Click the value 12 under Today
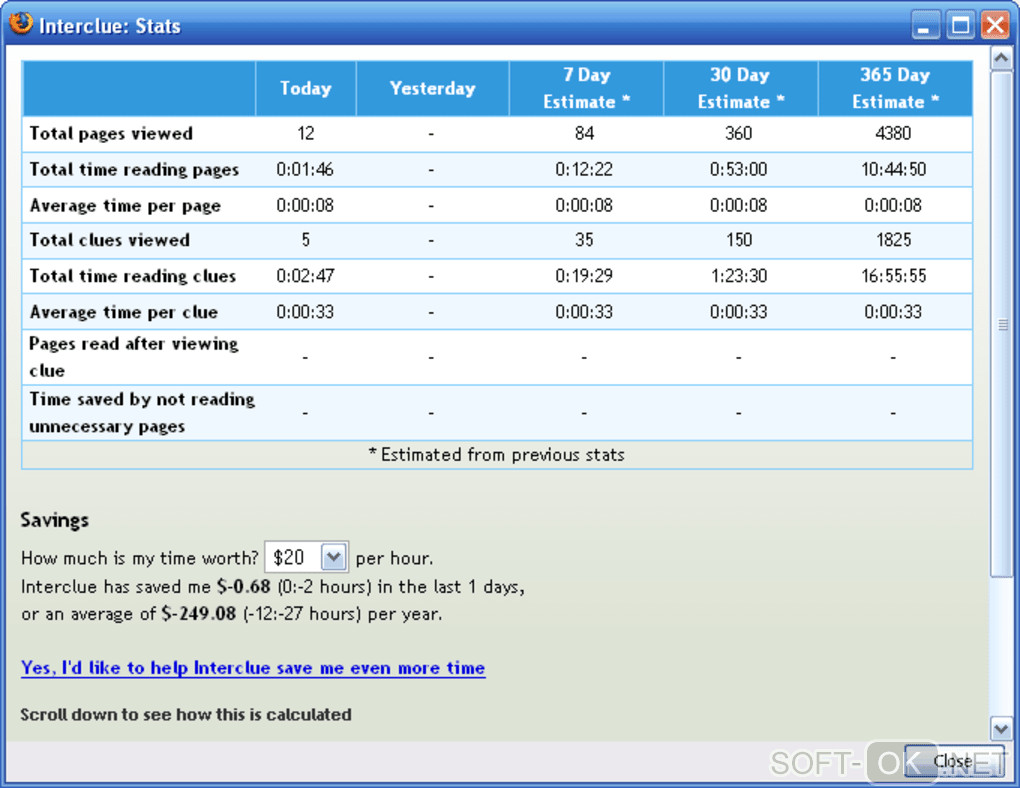This screenshot has width=1020, height=788. click(306, 133)
